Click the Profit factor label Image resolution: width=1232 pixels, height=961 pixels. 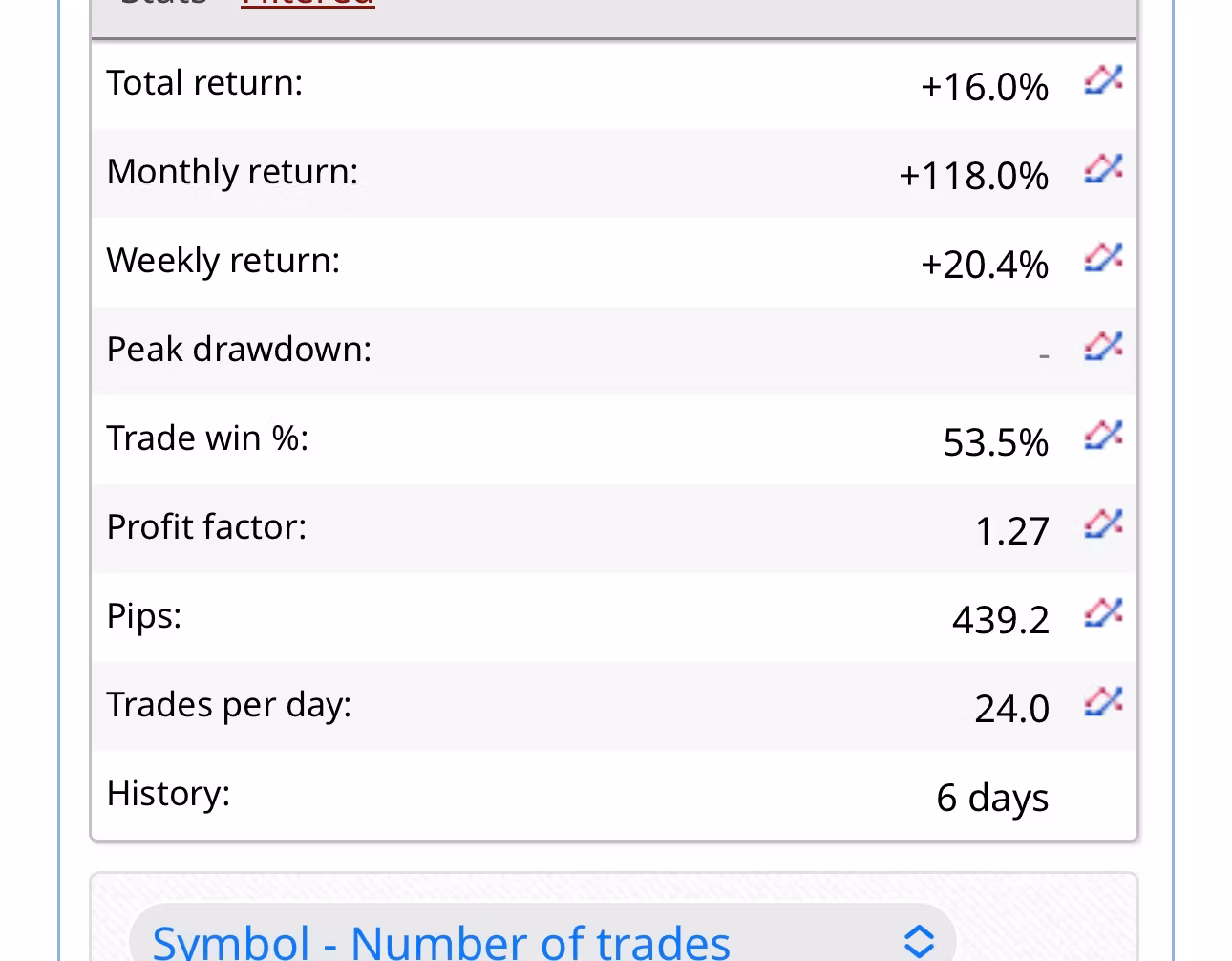[206, 527]
